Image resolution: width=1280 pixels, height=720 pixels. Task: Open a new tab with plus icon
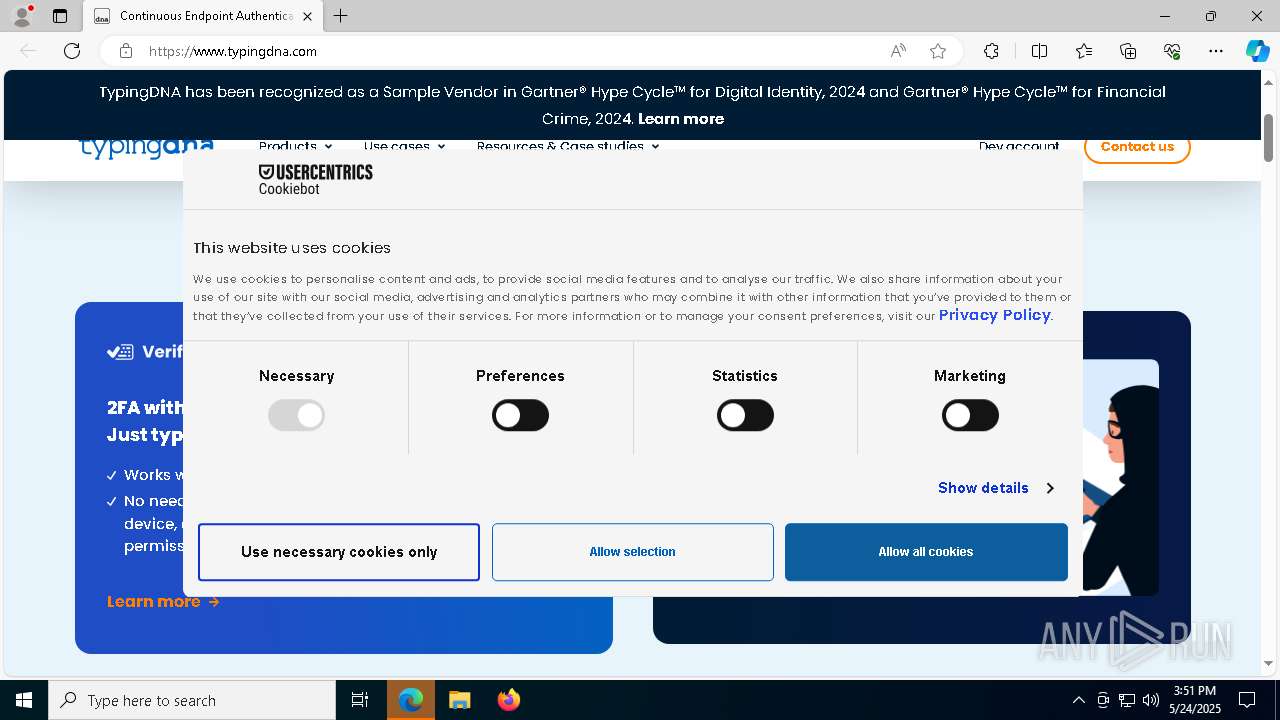(x=341, y=16)
